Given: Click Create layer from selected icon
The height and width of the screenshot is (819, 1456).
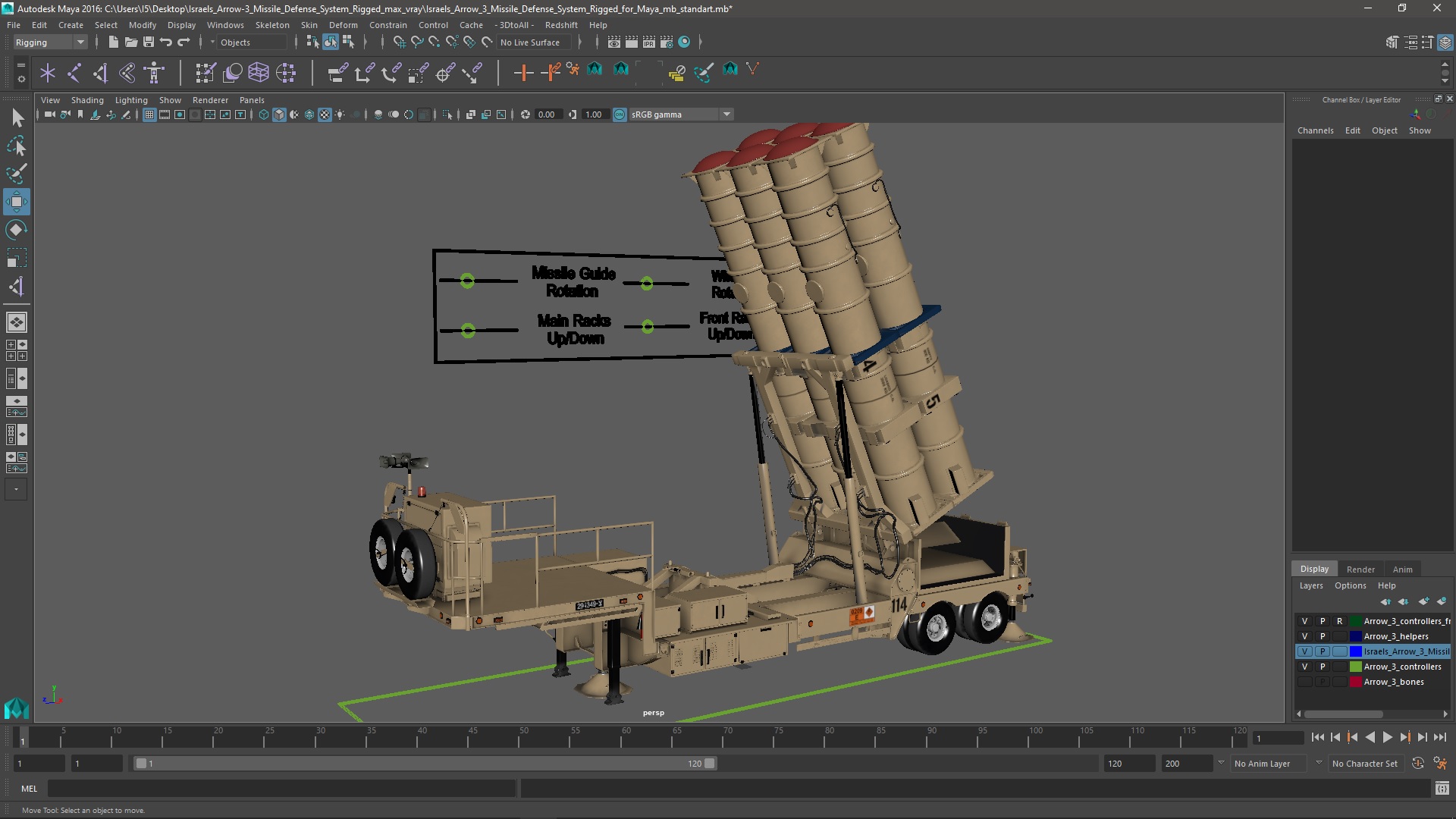Looking at the screenshot, I should (1441, 601).
